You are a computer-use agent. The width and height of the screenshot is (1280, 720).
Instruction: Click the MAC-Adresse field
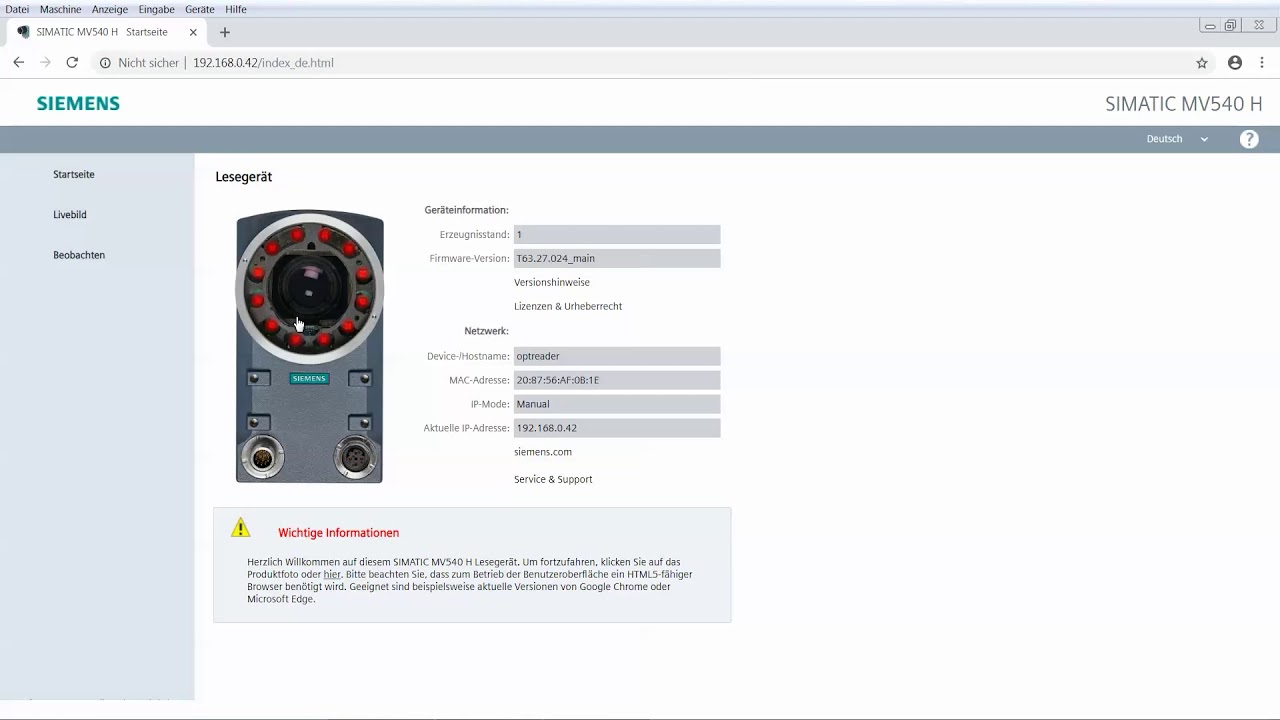617,380
